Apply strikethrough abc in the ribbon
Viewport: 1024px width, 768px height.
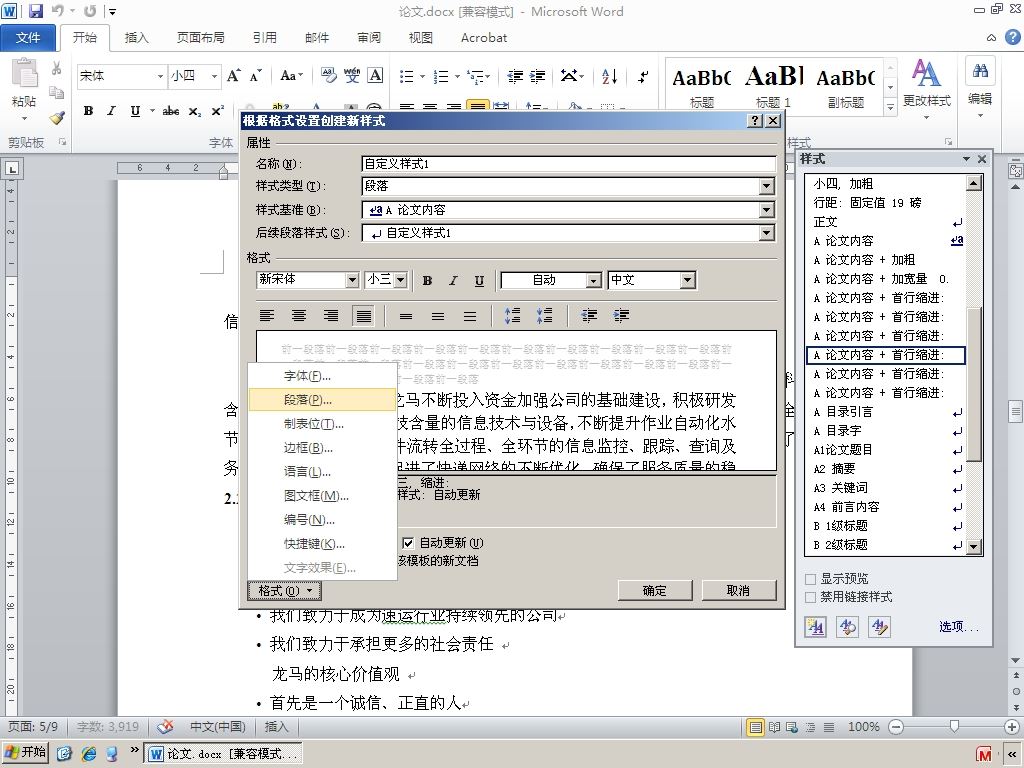(x=171, y=111)
